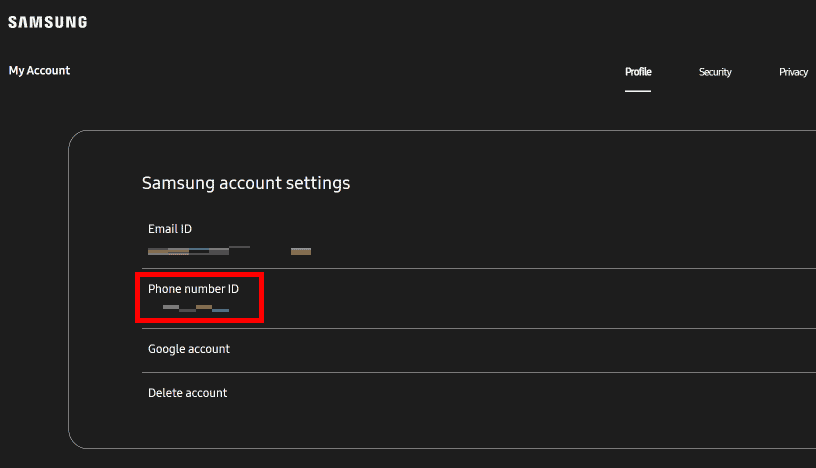Switch to the Security tab
This screenshot has width=816, height=468.
point(715,72)
